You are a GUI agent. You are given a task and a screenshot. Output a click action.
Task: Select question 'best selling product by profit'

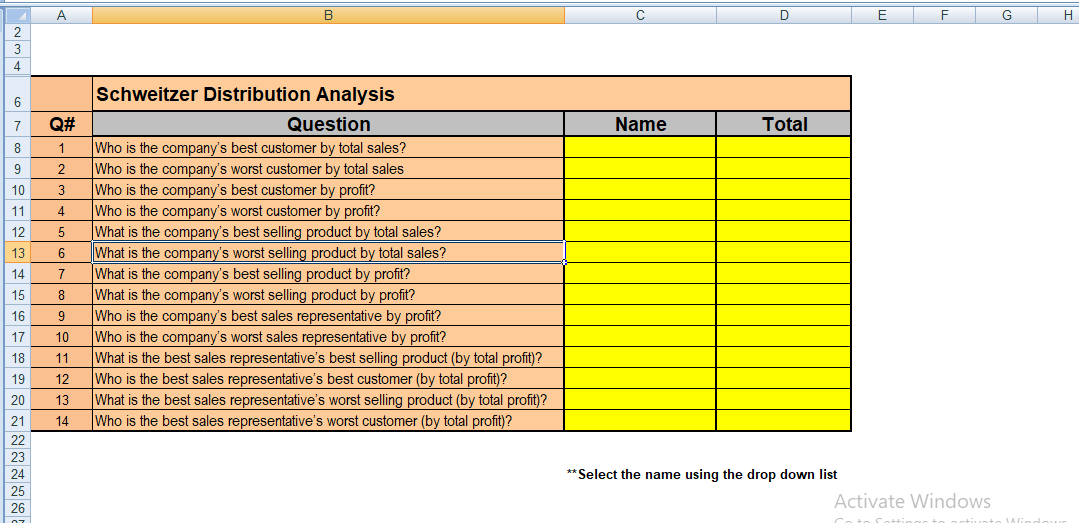328,274
